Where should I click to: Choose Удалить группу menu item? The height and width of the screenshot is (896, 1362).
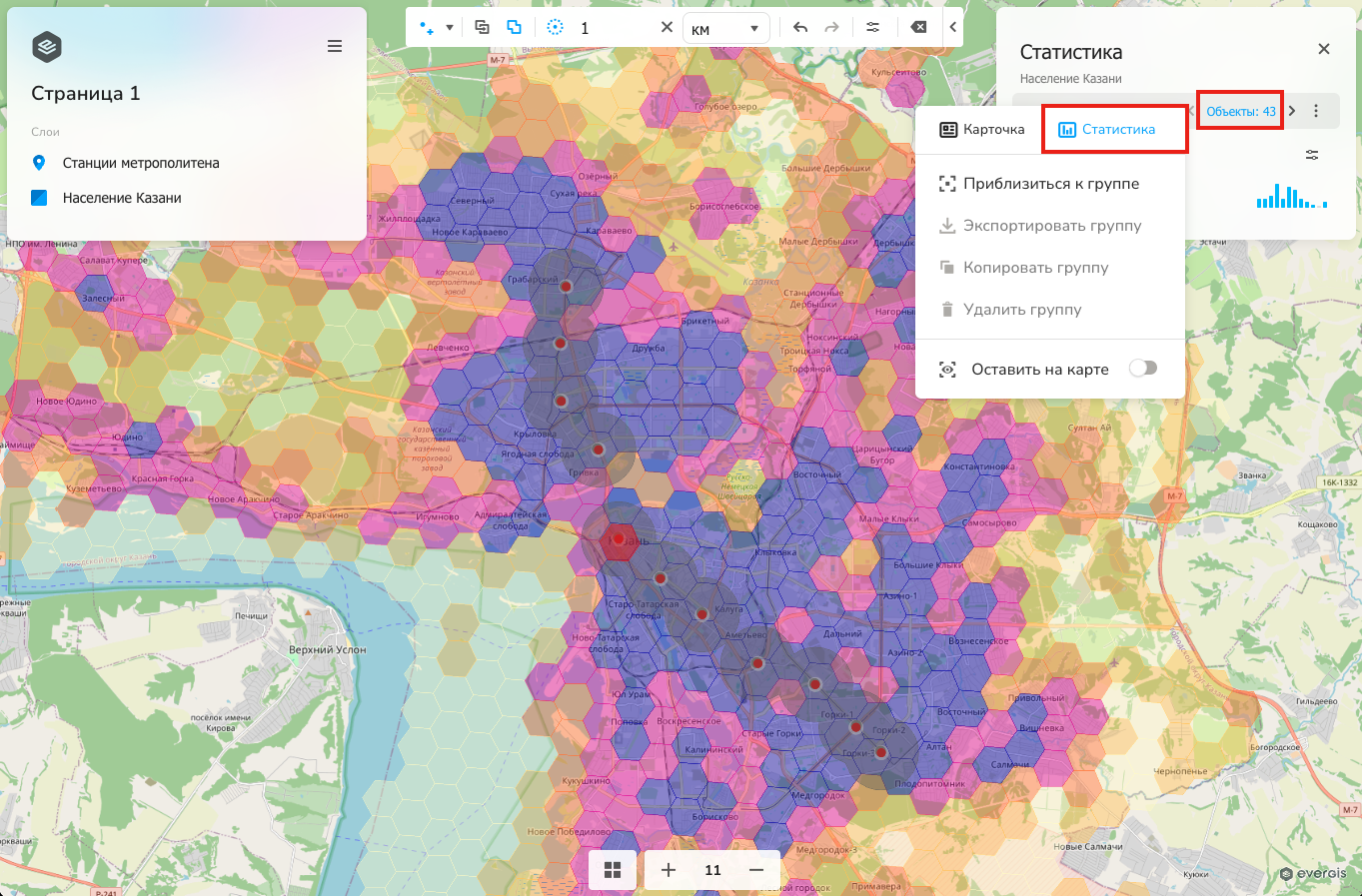coord(1050,310)
